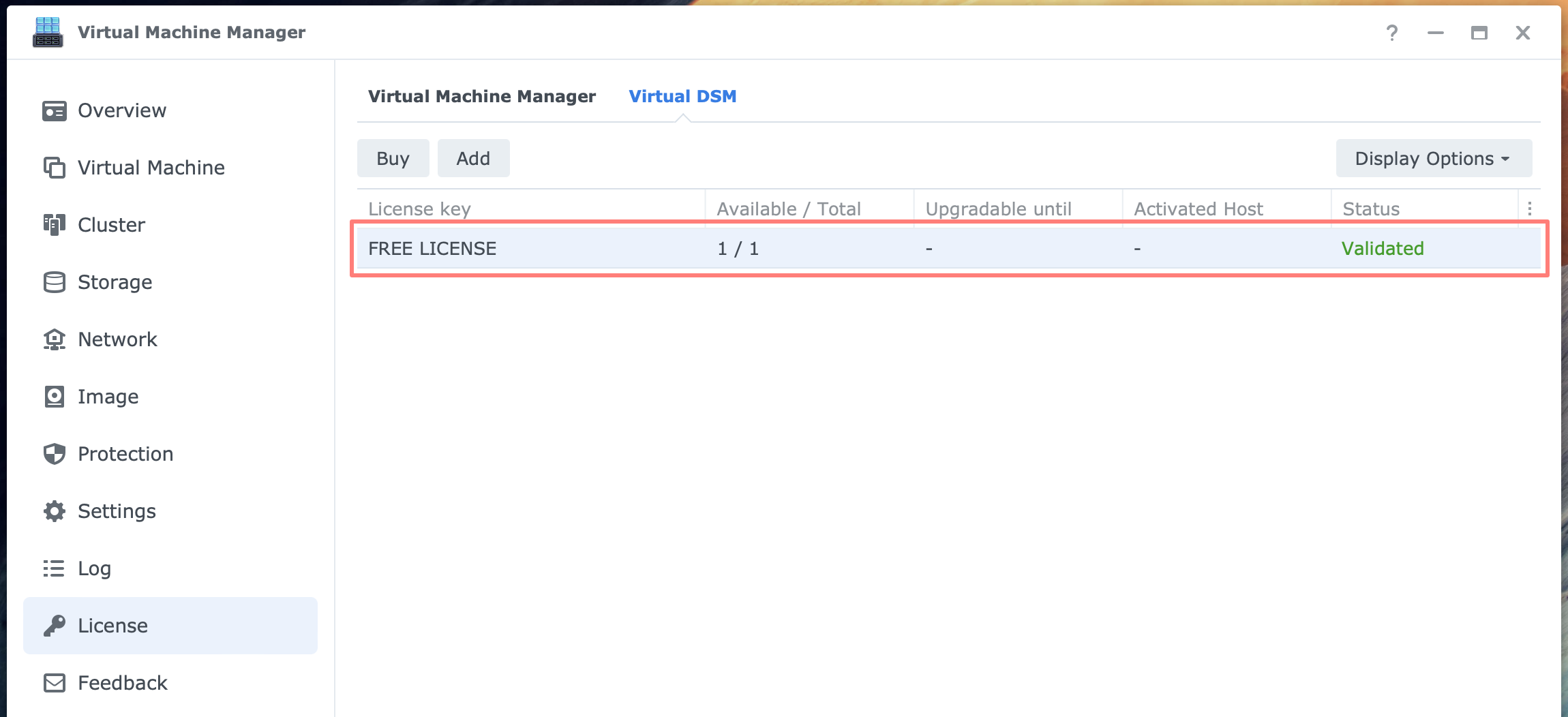Viewport: 1568px width, 717px height.
Task: Switch to Virtual Machine Manager tab
Action: 482,96
